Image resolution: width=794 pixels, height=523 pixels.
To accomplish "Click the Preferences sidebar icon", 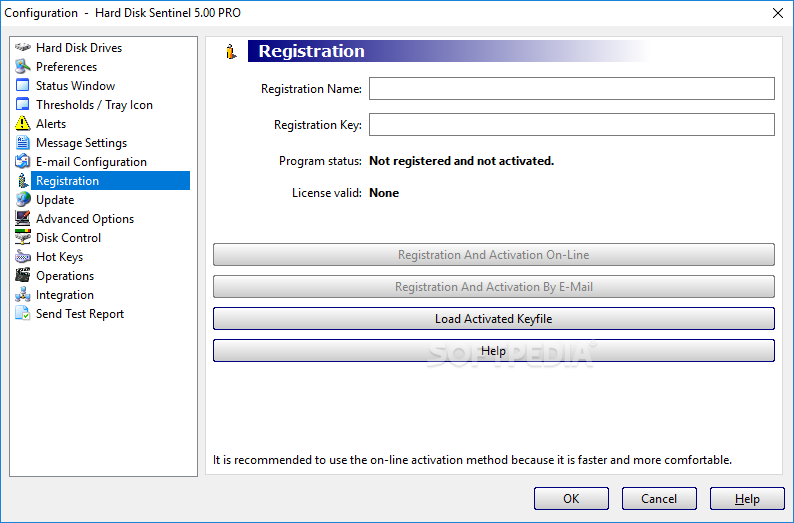I will (23, 66).
